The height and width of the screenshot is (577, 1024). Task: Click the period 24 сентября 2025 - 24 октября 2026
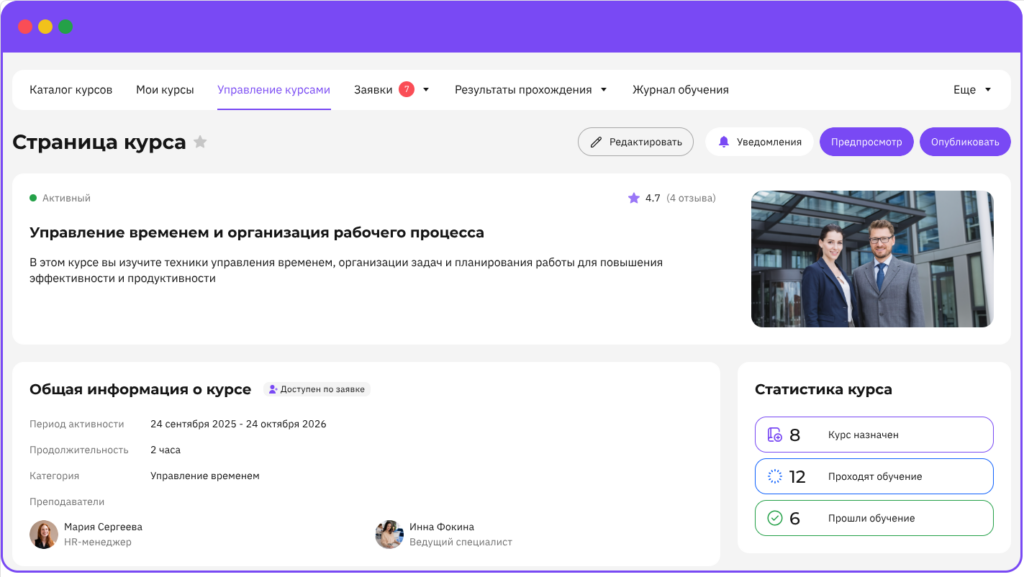[238, 424]
